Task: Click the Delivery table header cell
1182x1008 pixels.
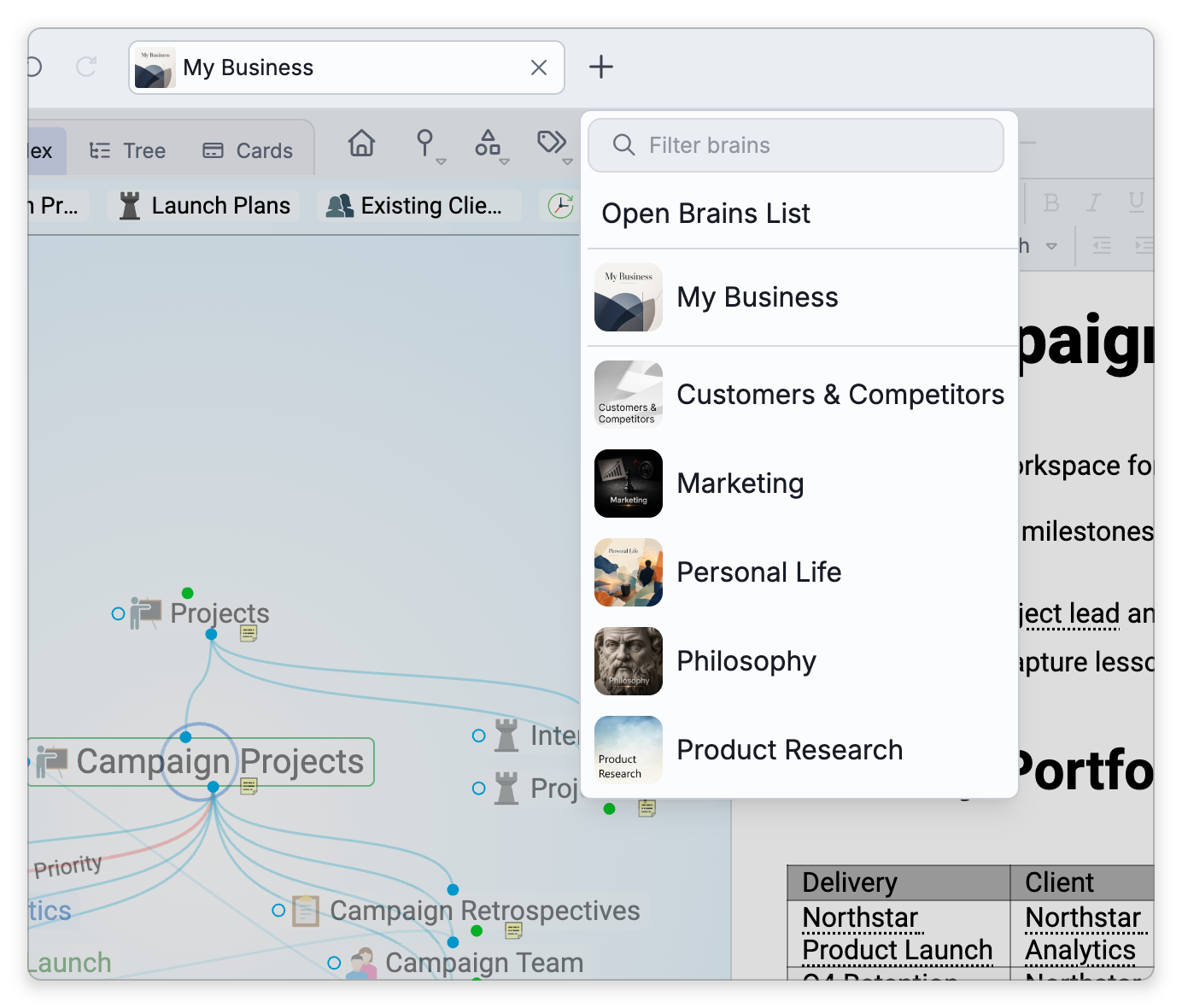Action: (898, 882)
